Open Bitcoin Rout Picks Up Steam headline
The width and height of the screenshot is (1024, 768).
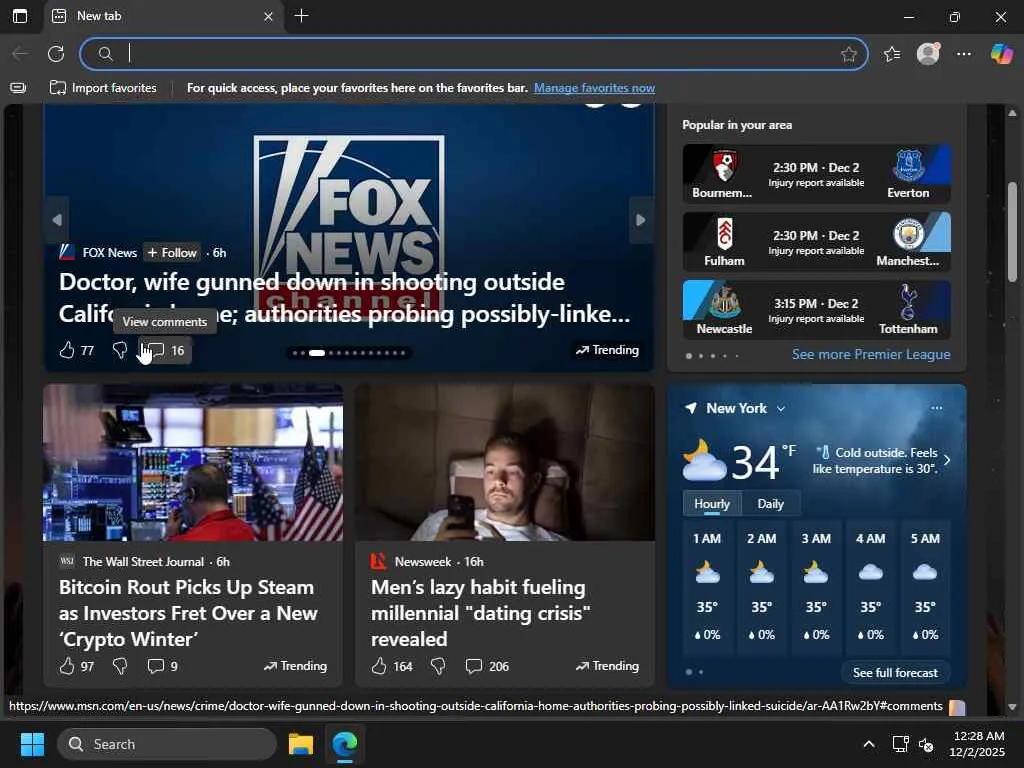coord(189,613)
